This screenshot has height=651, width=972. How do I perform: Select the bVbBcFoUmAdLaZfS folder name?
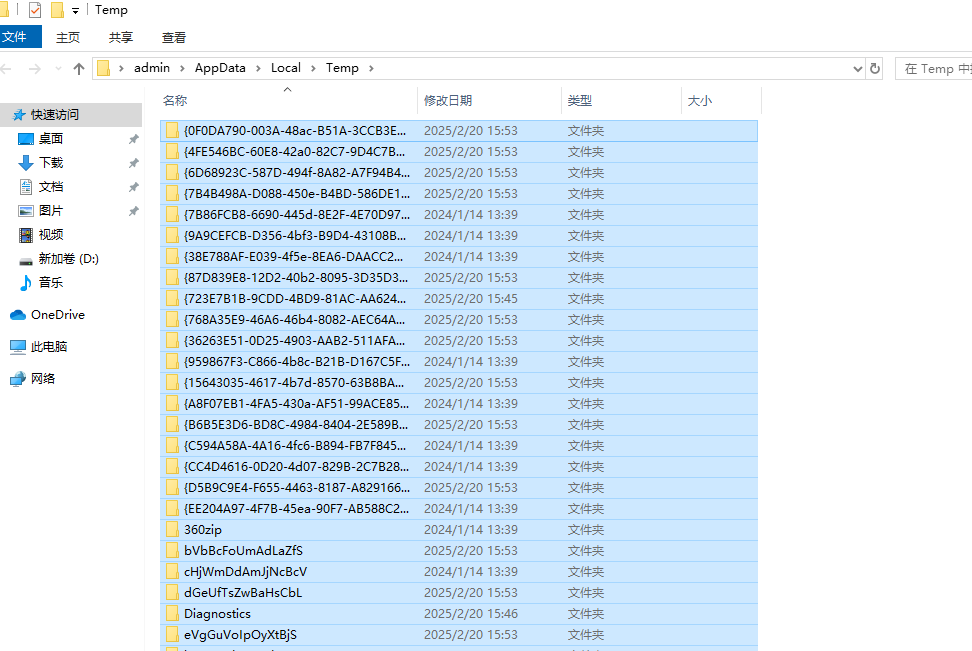point(244,551)
